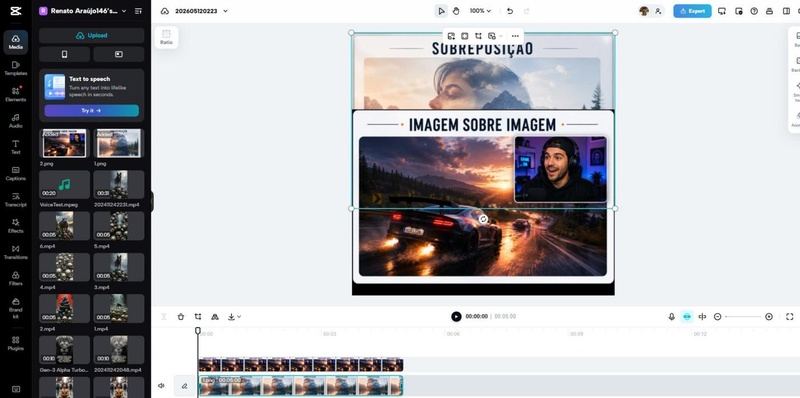
Task: Play the timeline preview
Action: click(x=456, y=316)
